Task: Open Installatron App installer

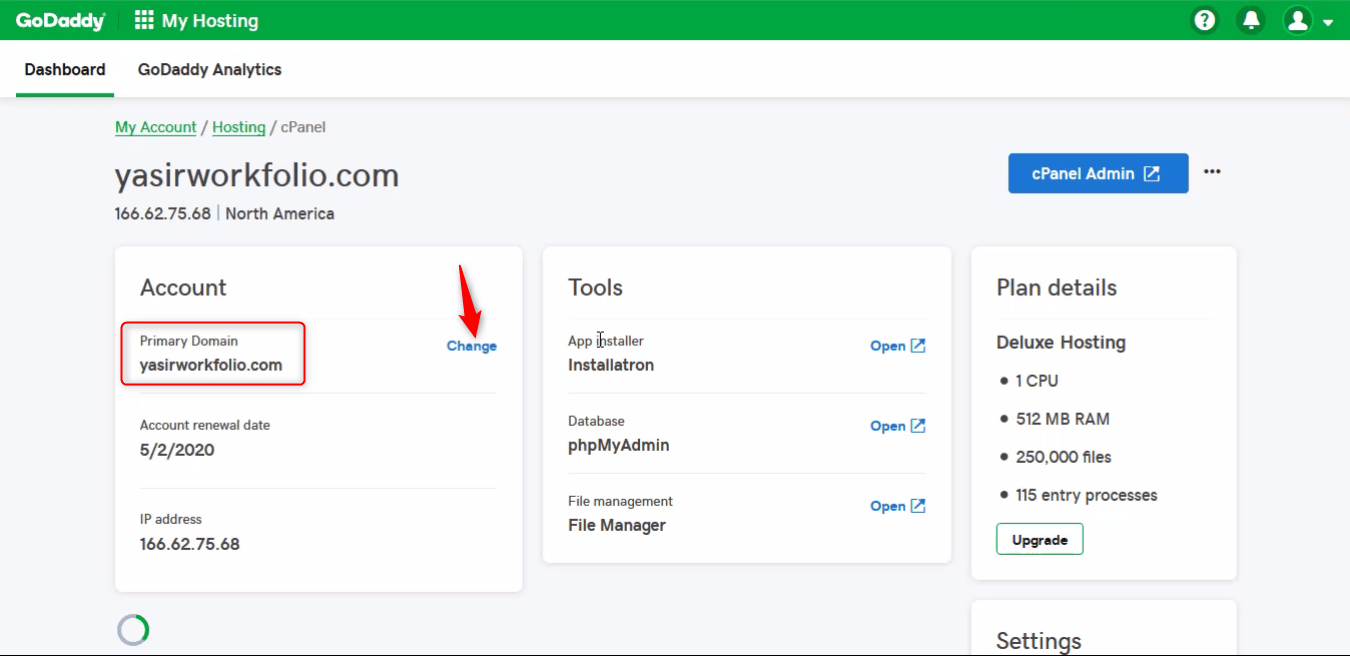Action: coord(898,346)
